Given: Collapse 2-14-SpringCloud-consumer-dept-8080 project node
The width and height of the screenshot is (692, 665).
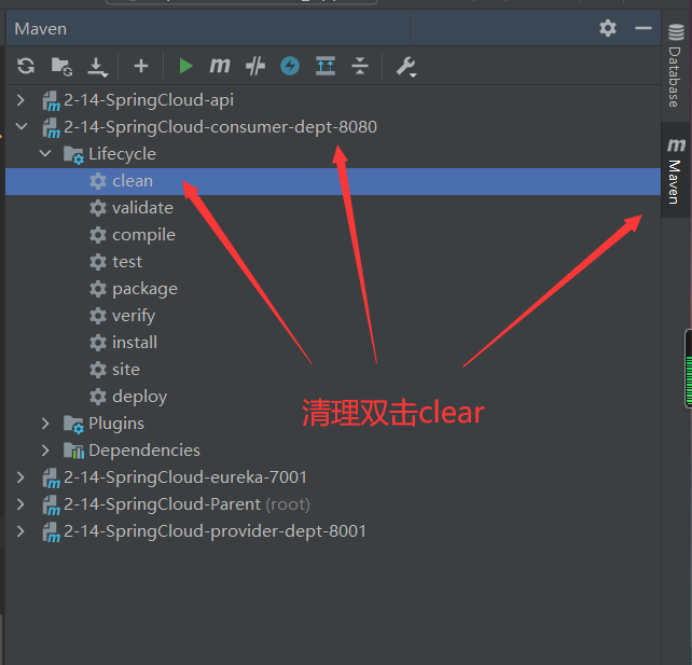Looking at the screenshot, I should (x=21, y=127).
